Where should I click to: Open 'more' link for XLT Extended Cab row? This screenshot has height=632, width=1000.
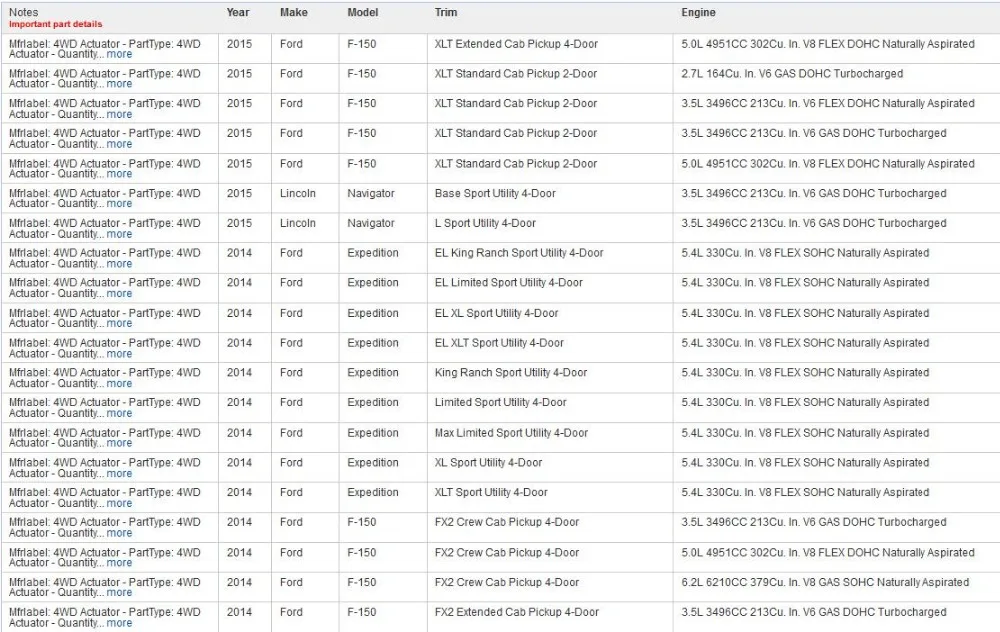click(x=119, y=54)
